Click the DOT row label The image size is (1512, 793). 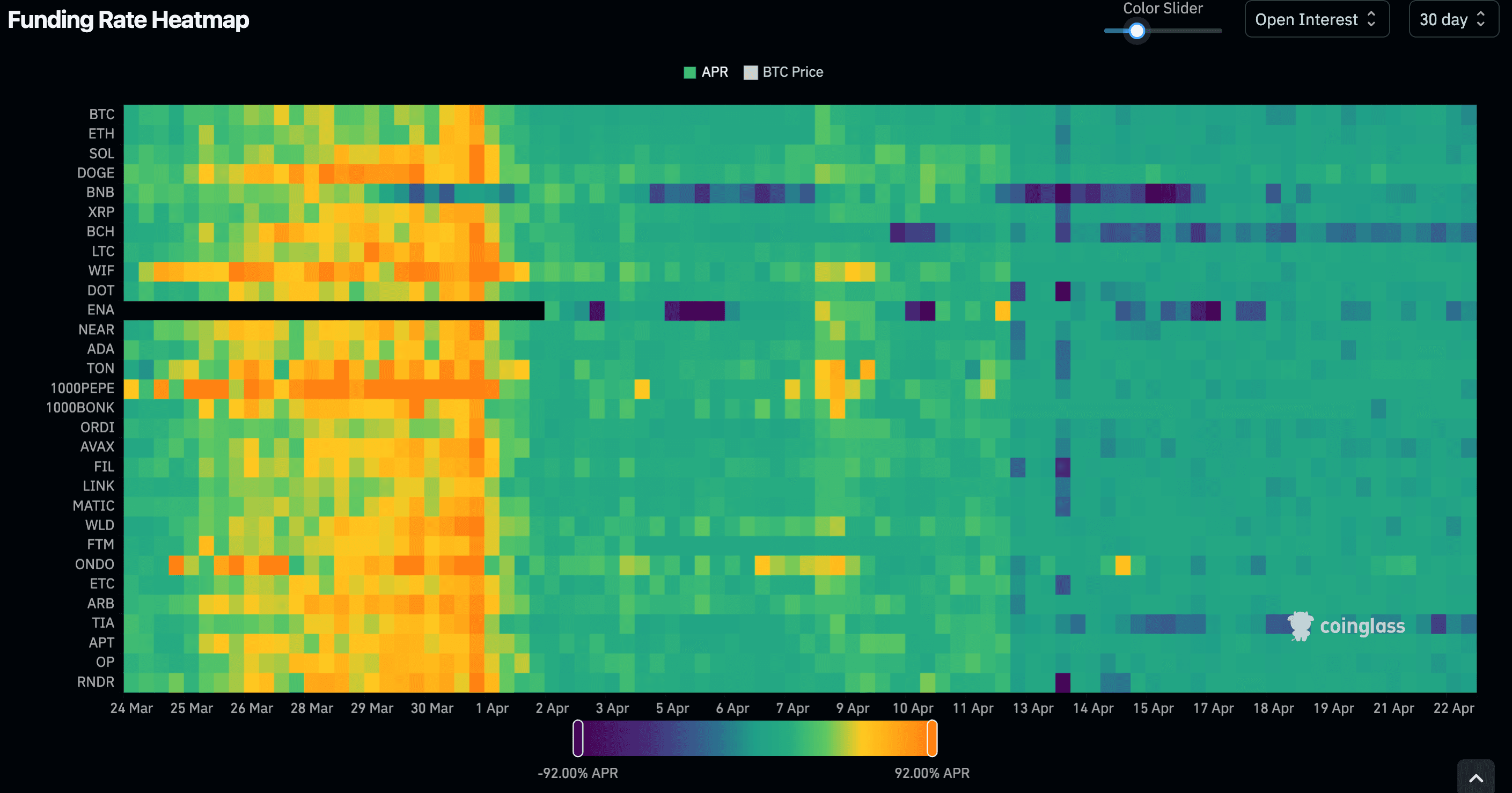[100, 290]
